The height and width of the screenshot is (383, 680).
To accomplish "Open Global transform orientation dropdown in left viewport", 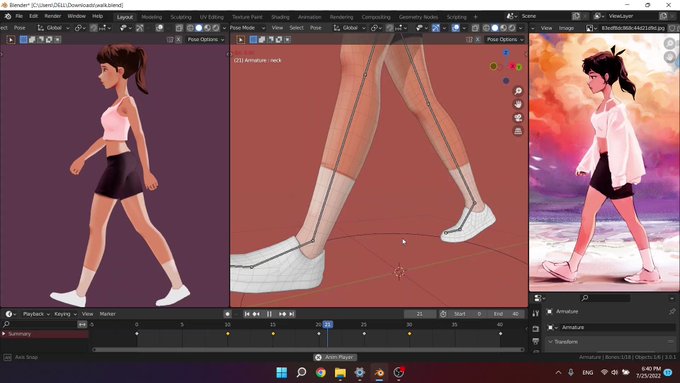I will click(x=53, y=28).
